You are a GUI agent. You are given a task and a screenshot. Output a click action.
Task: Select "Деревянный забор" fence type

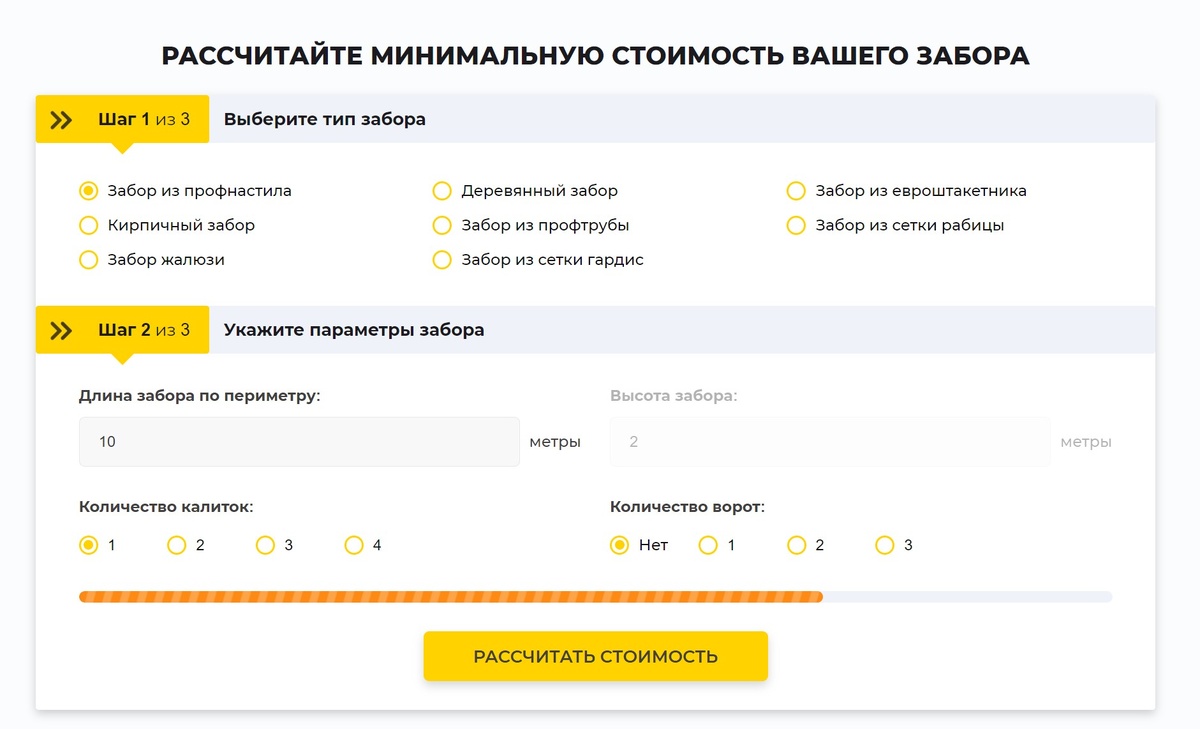click(x=442, y=191)
